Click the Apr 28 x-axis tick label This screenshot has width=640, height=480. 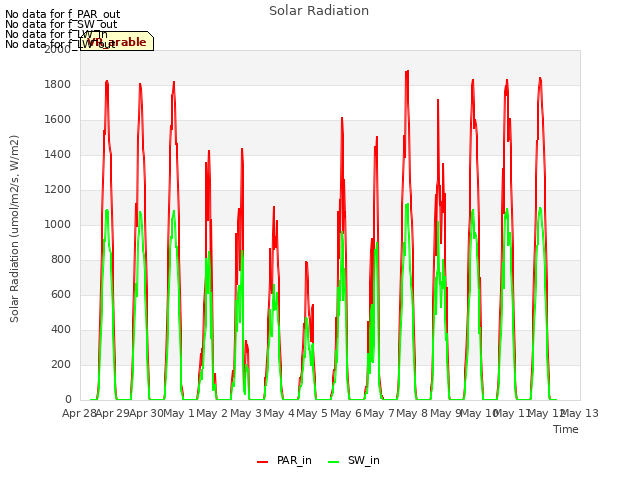[x=79, y=413]
